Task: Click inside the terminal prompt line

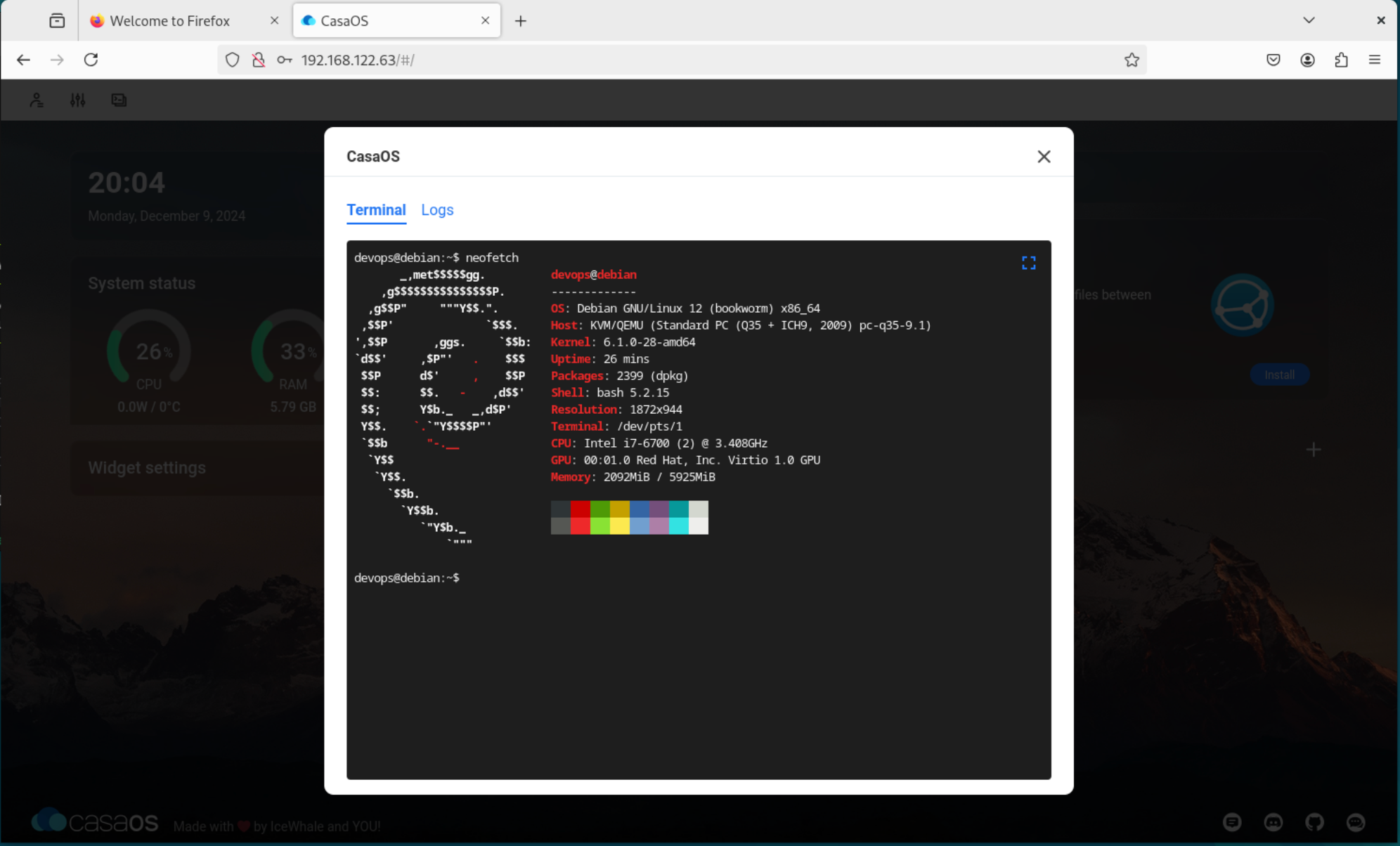Action: click(x=492, y=578)
